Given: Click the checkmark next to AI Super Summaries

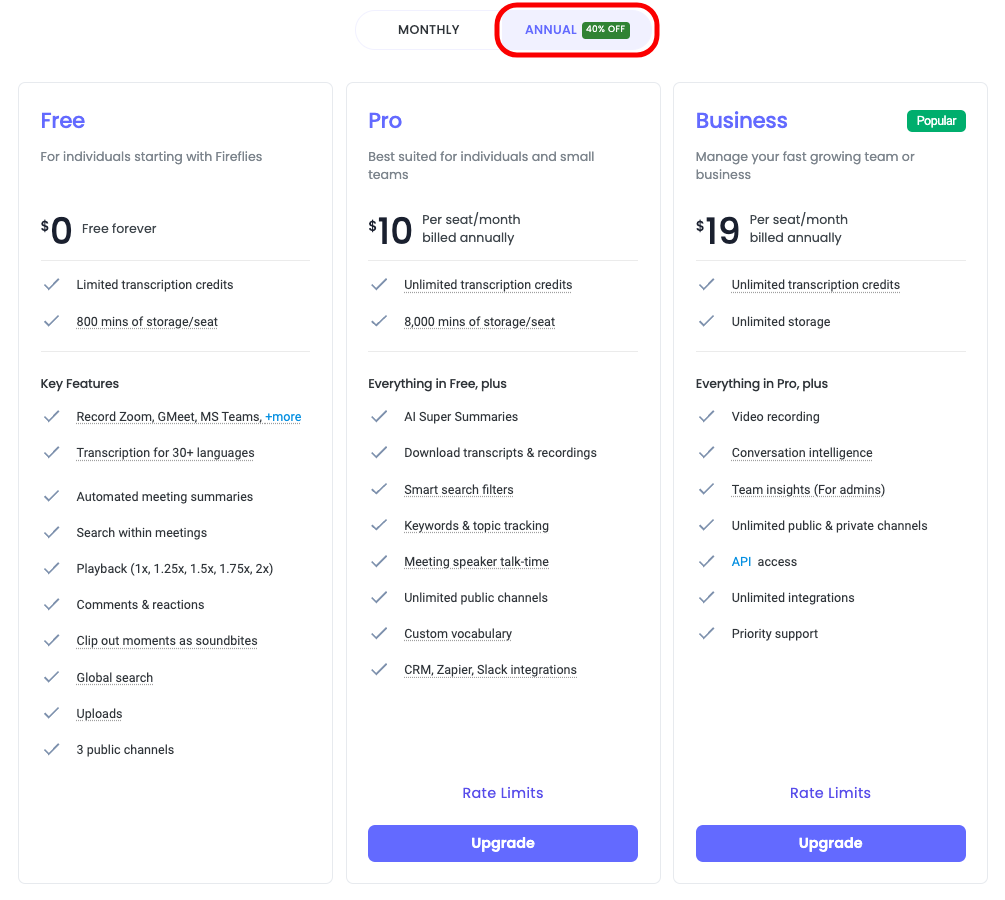Looking at the screenshot, I should 379,417.
